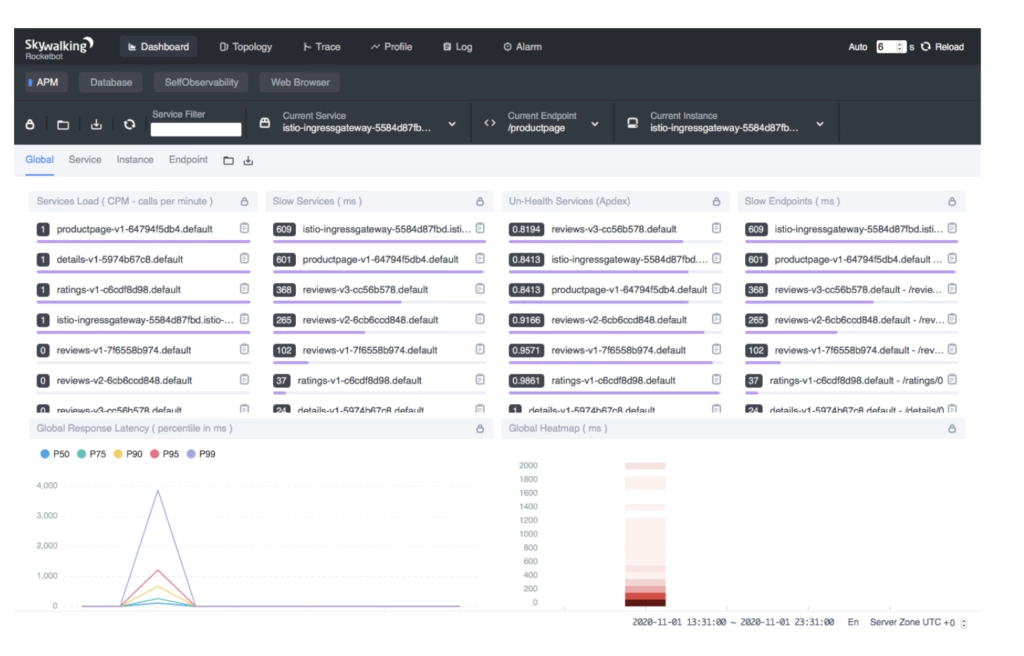This screenshot has height=656, width=1024.
Task: Open the Profile page
Action: click(x=391, y=47)
